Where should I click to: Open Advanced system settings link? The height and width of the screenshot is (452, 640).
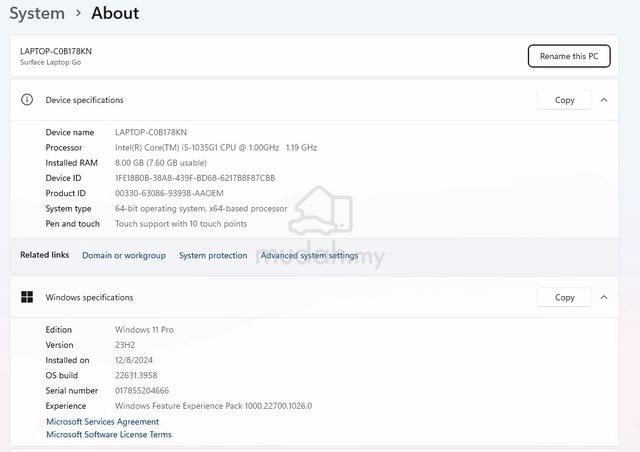click(309, 255)
